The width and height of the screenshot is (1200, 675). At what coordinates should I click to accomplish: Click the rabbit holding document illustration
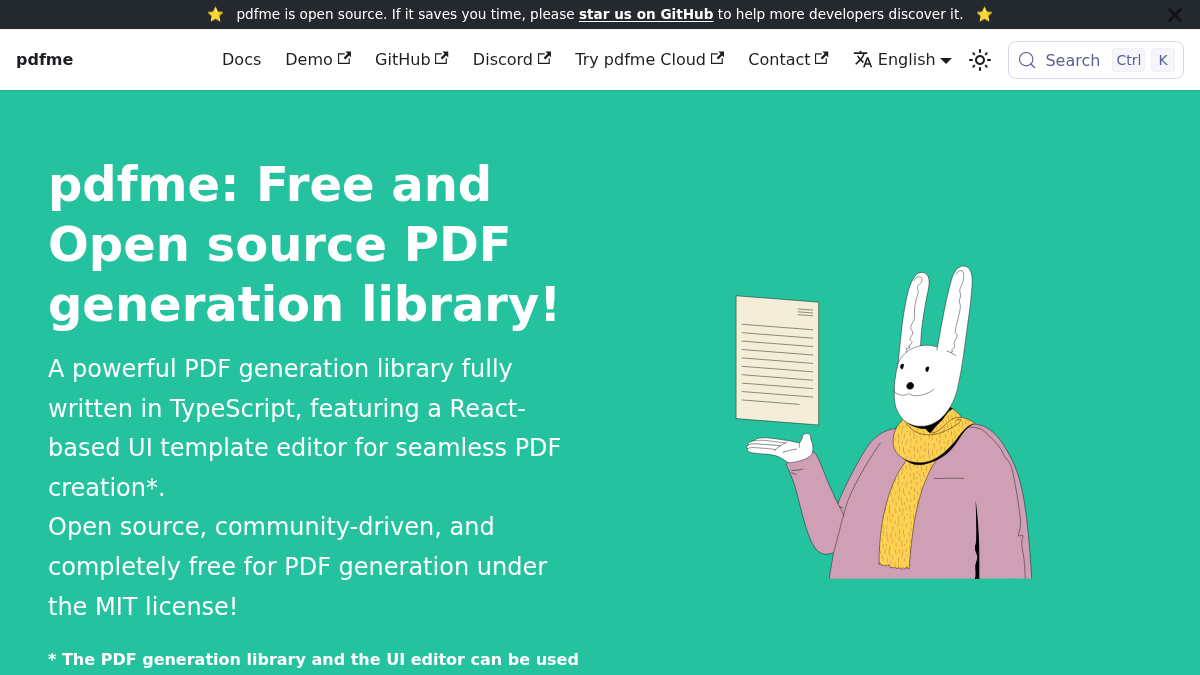884,422
